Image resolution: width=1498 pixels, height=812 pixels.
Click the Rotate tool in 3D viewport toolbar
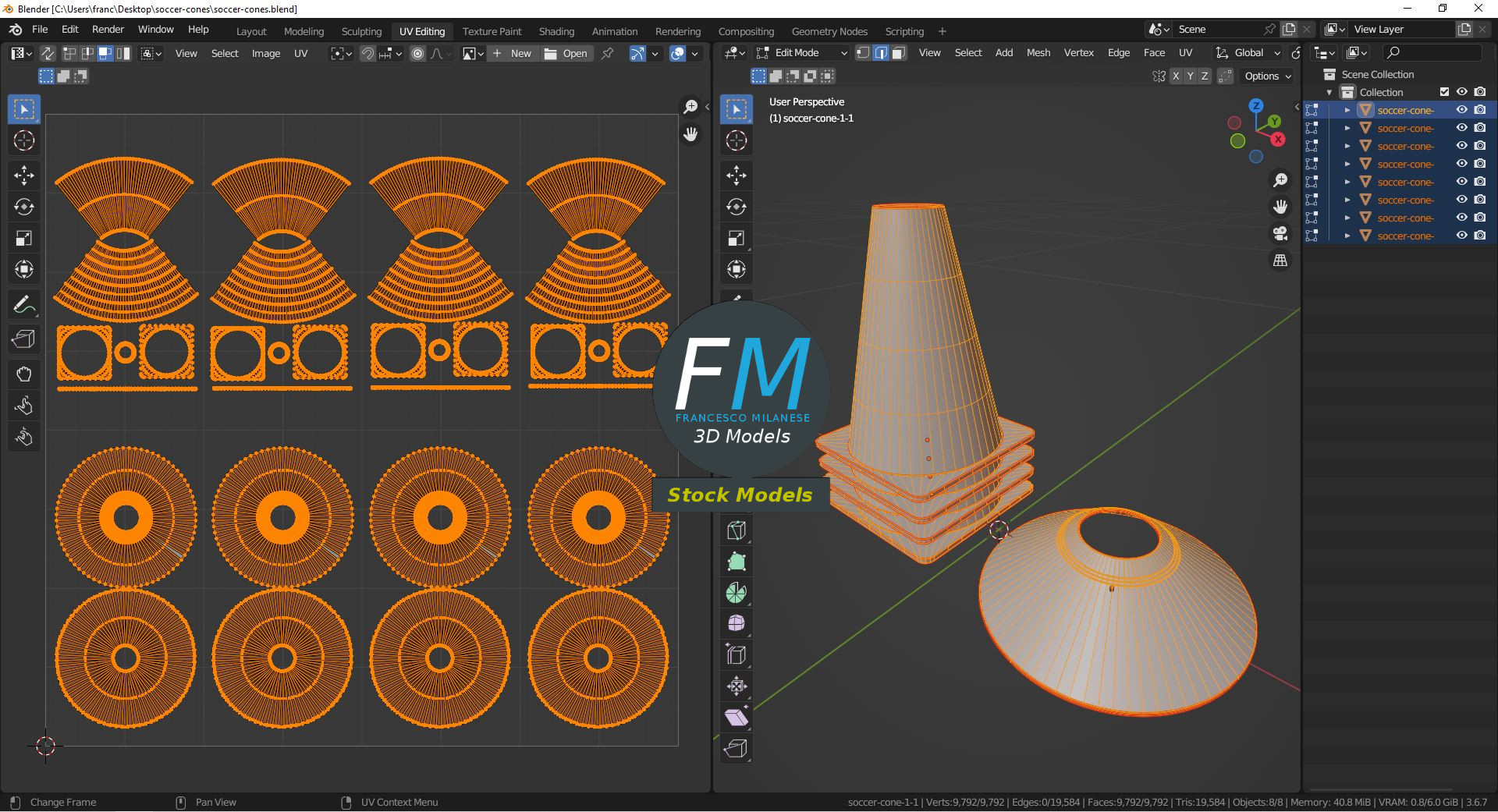click(736, 207)
